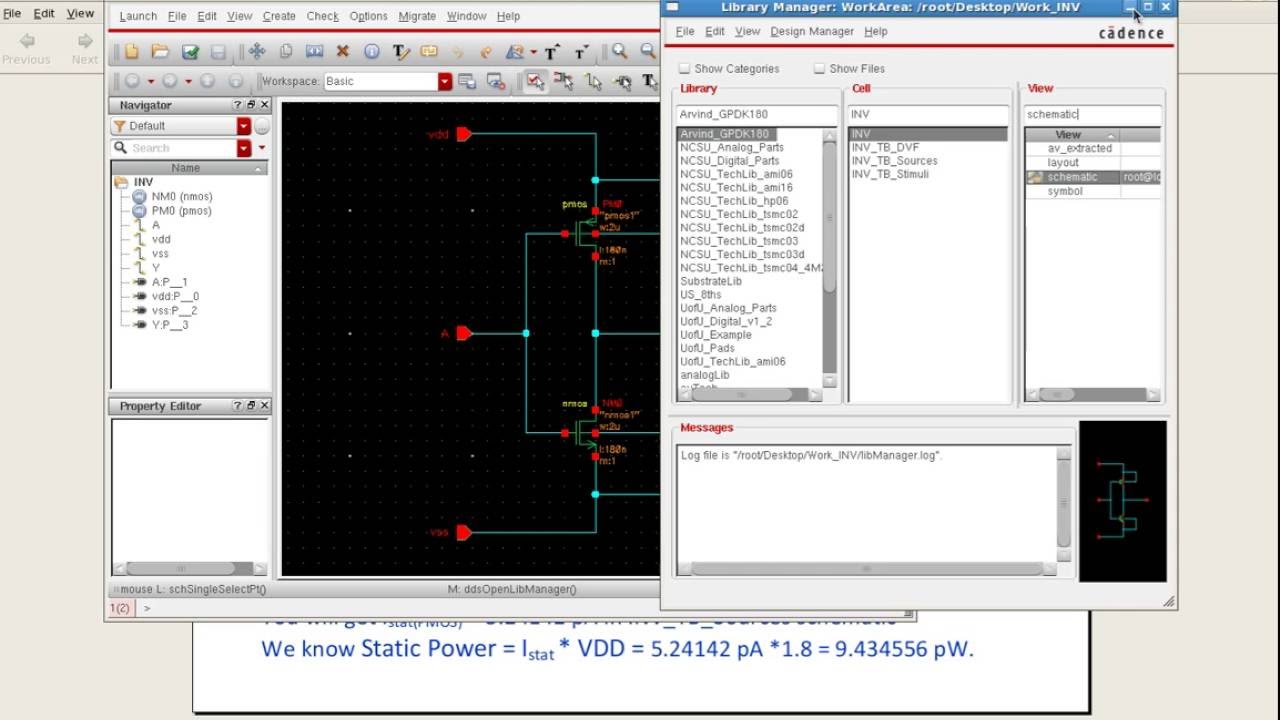1280x720 pixels.
Task: Select the av_extracted view
Action: (x=1079, y=148)
